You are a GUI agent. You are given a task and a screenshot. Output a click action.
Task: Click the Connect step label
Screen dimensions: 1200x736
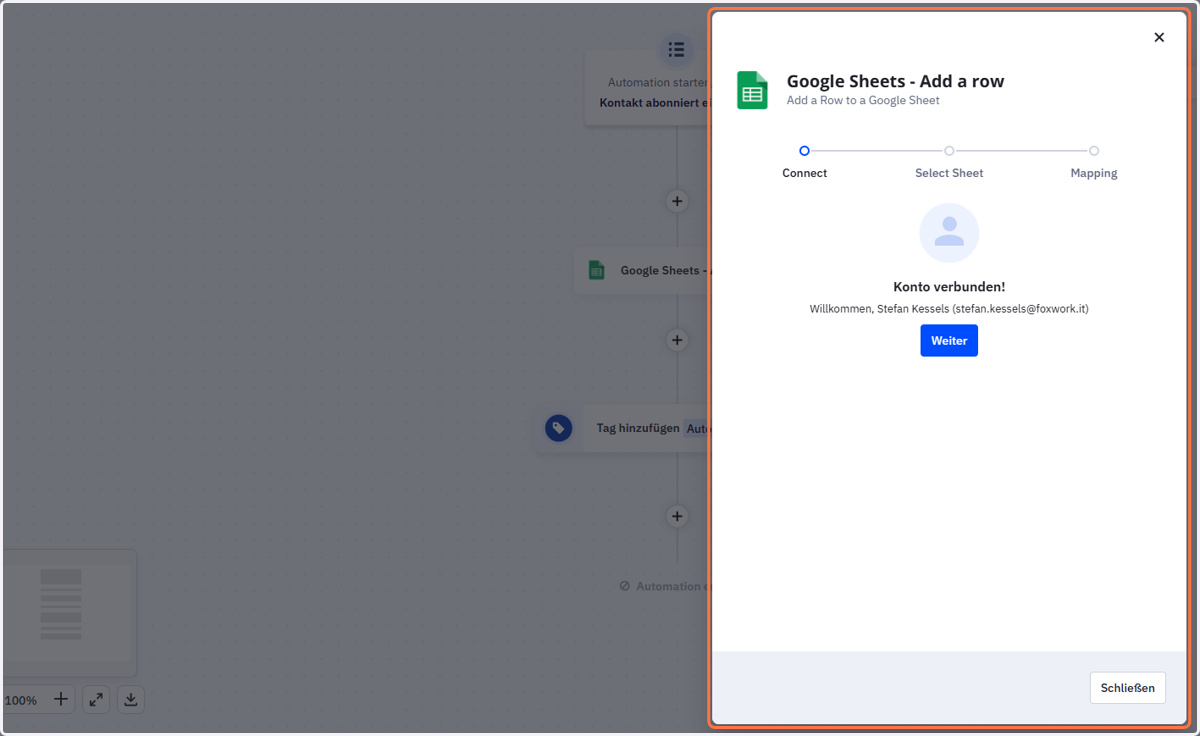click(x=804, y=173)
